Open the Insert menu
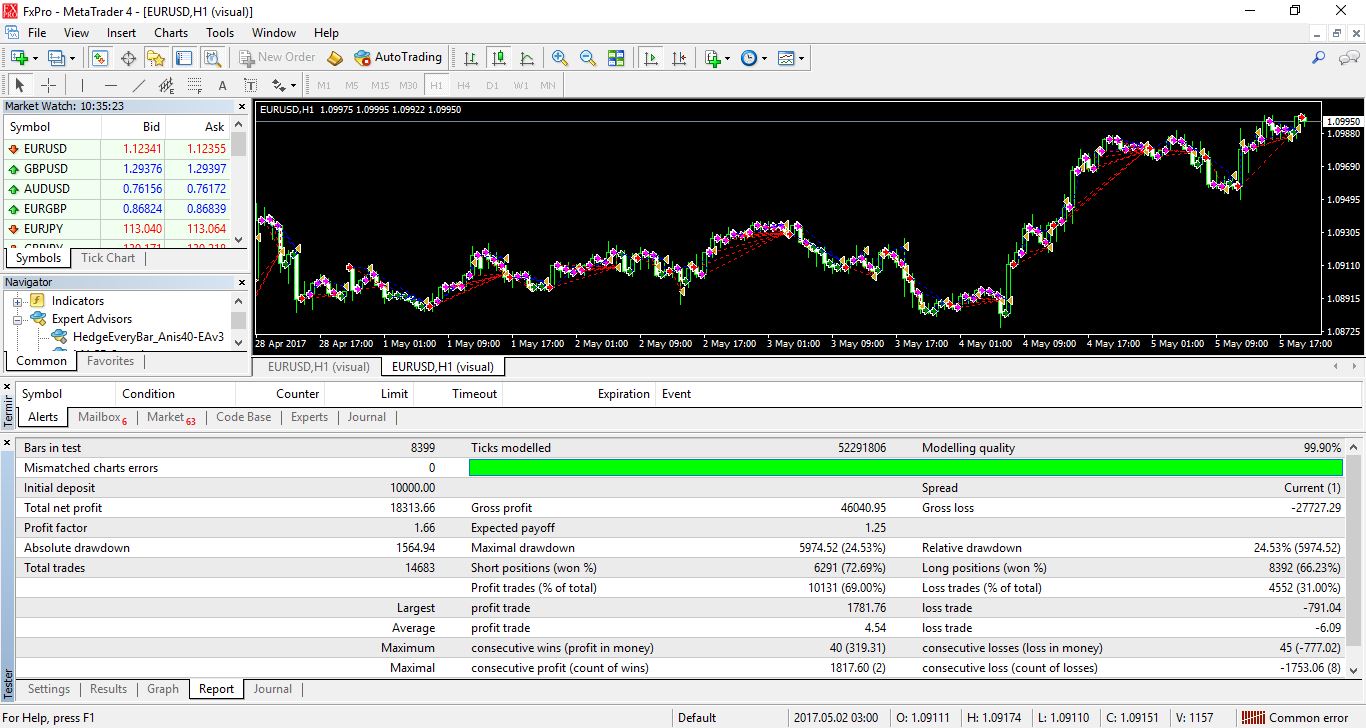The height and width of the screenshot is (728, 1366). pyautogui.click(x=121, y=33)
